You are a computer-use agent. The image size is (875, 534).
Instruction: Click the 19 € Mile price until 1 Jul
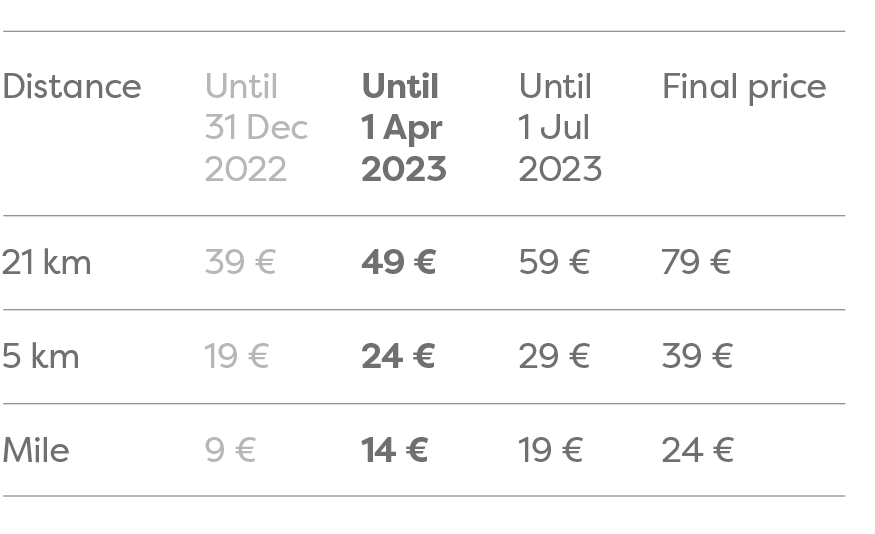click(550, 450)
